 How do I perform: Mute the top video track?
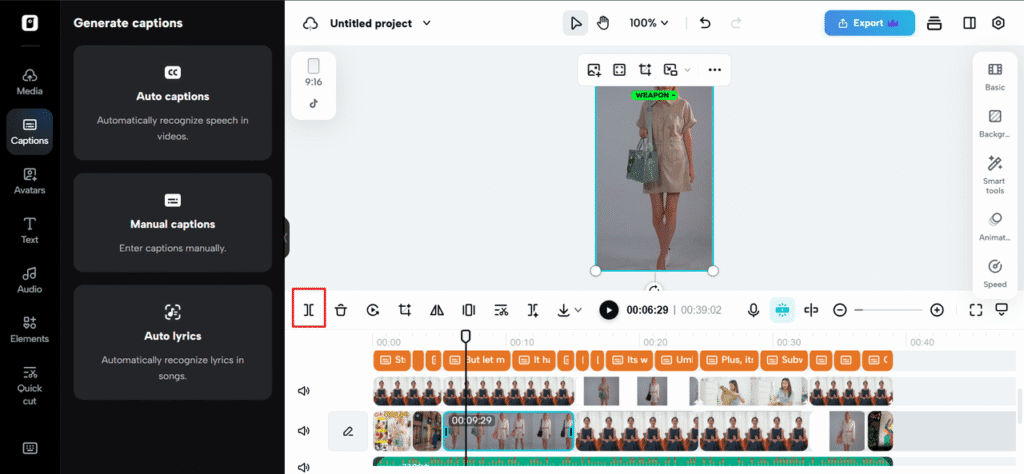pos(304,391)
